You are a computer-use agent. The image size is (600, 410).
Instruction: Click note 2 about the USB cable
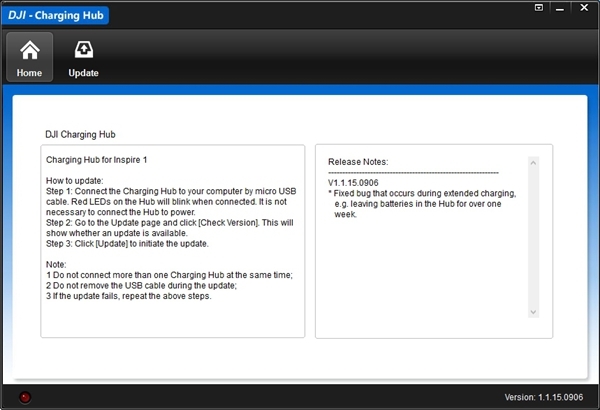[142, 285]
